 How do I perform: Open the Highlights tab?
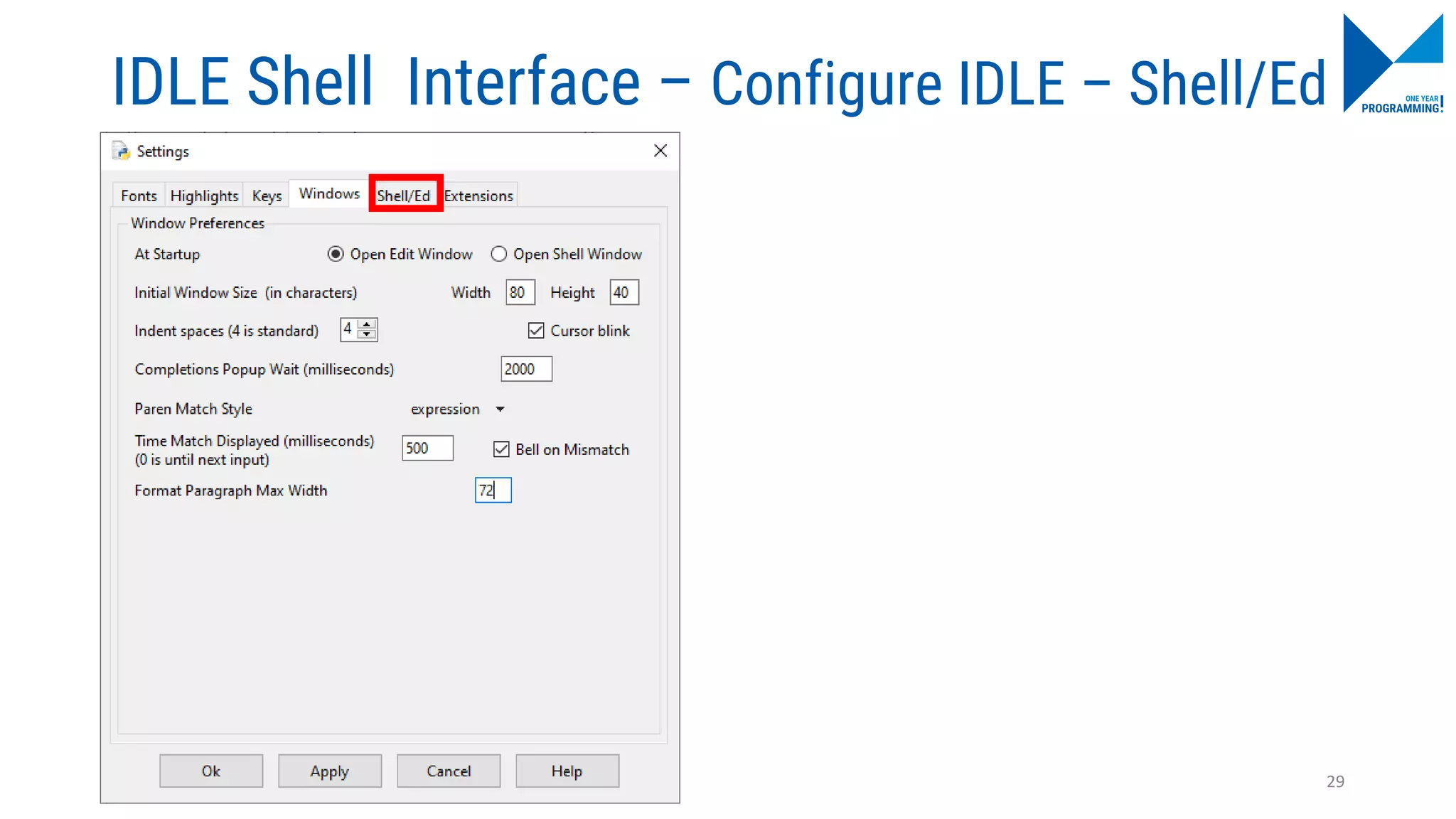(204, 196)
